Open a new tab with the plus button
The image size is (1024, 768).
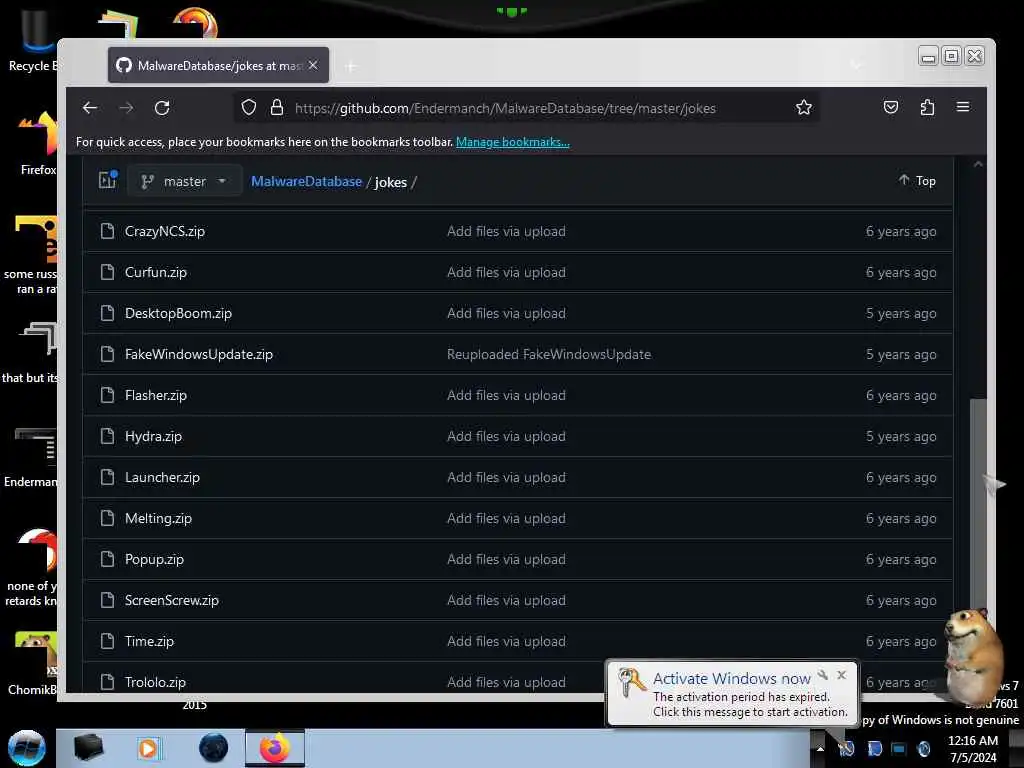click(x=351, y=66)
